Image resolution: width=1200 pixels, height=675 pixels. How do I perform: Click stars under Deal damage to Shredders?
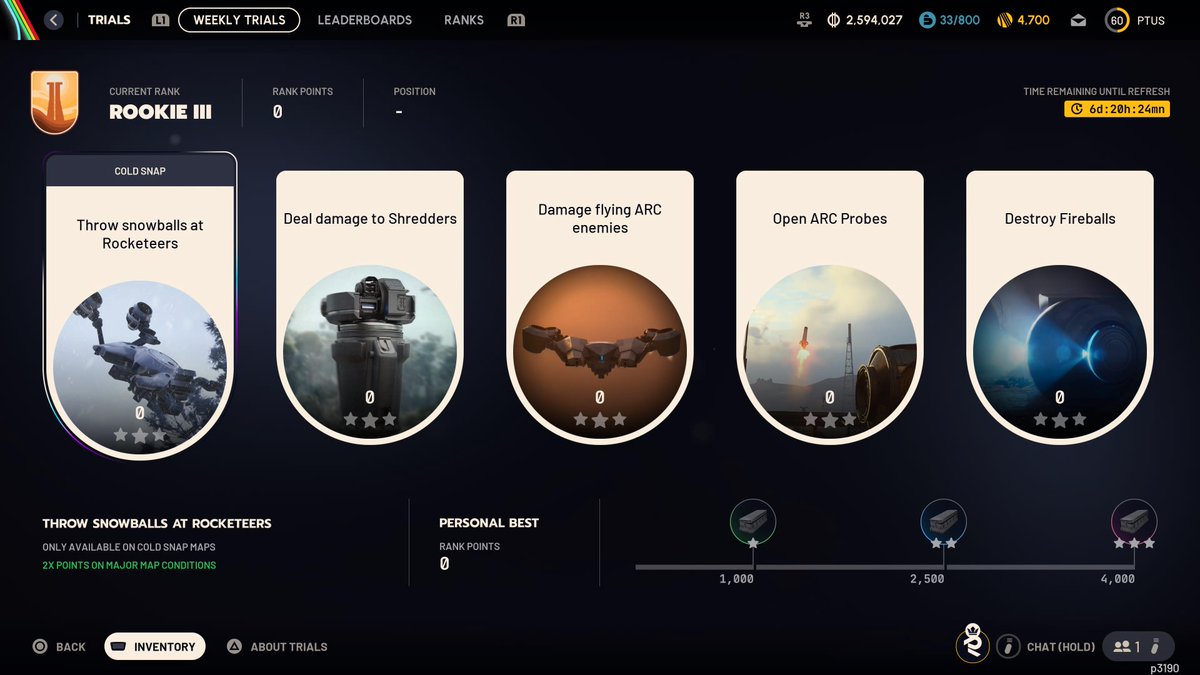coord(370,420)
